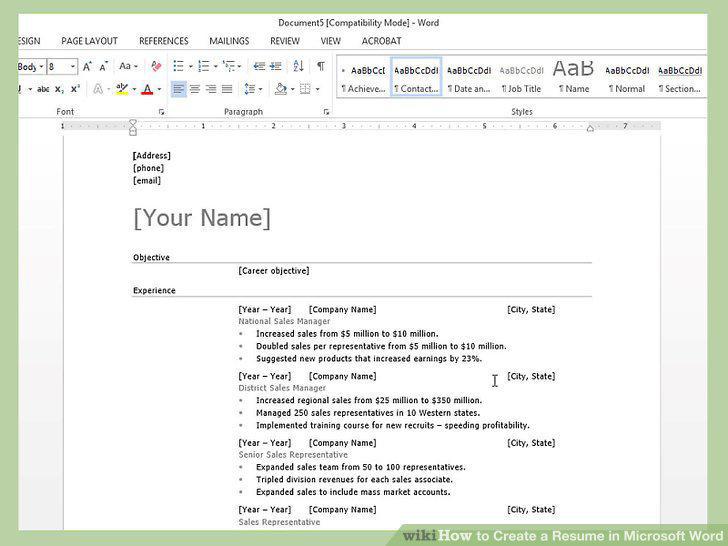Click the [email] placeholder
This screenshot has width=728, height=546.
[x=147, y=181]
